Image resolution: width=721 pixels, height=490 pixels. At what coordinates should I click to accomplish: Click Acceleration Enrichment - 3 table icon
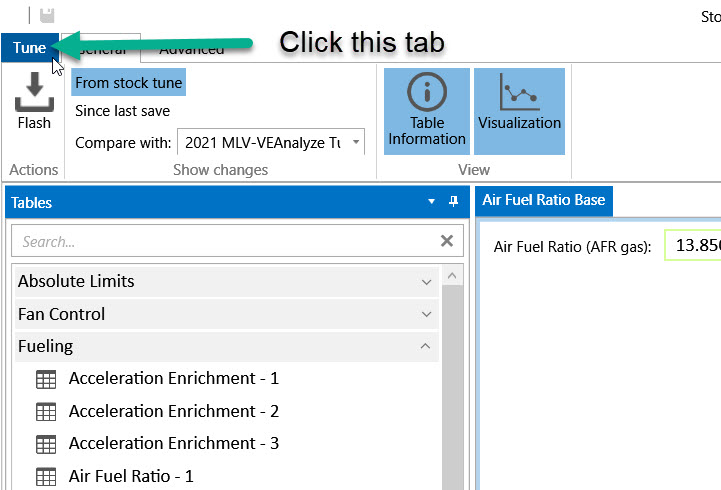(46, 443)
